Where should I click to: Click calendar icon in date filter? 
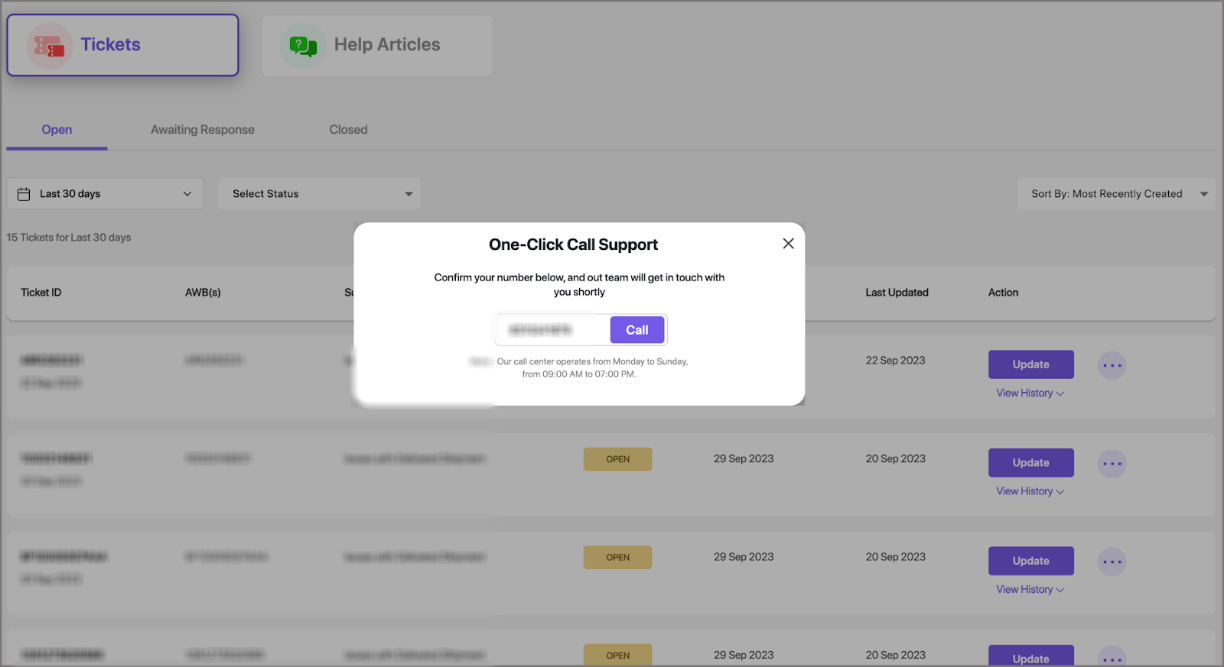(x=24, y=194)
